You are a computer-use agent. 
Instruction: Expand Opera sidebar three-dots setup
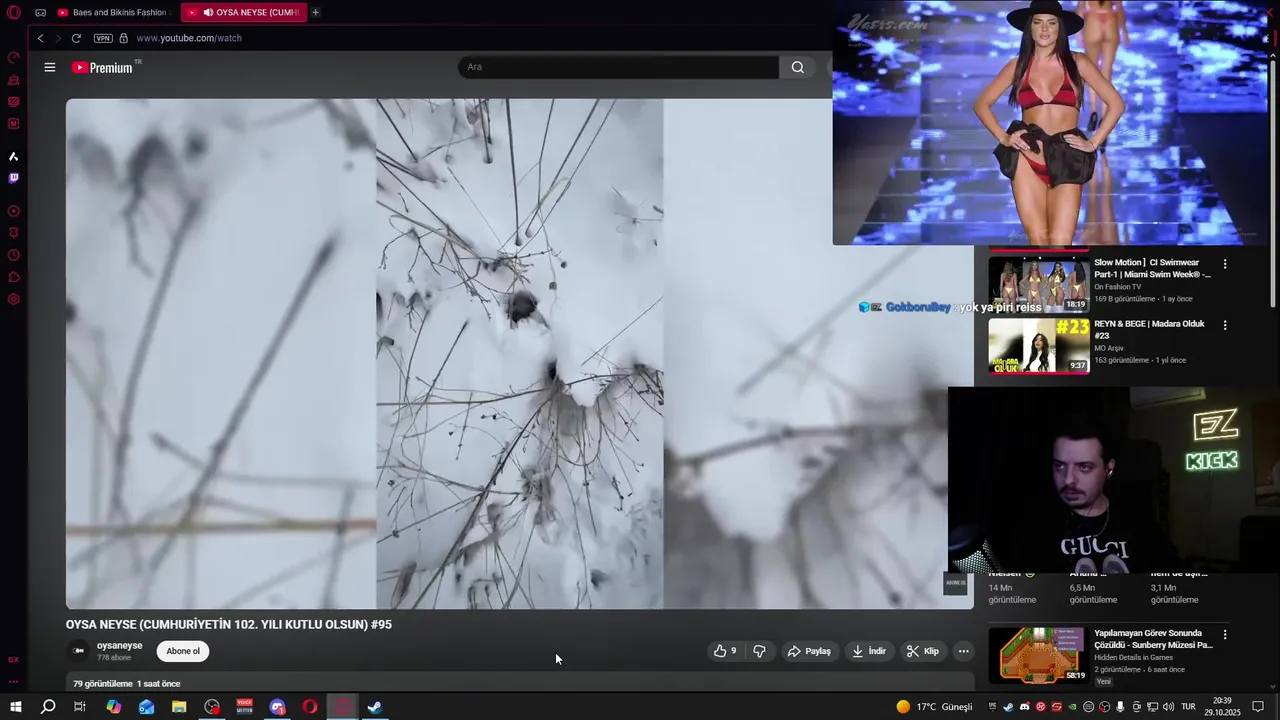point(14,682)
